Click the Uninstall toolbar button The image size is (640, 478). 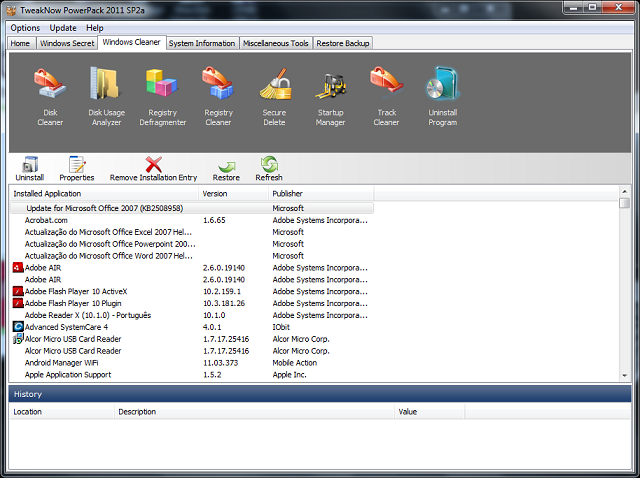[29, 169]
